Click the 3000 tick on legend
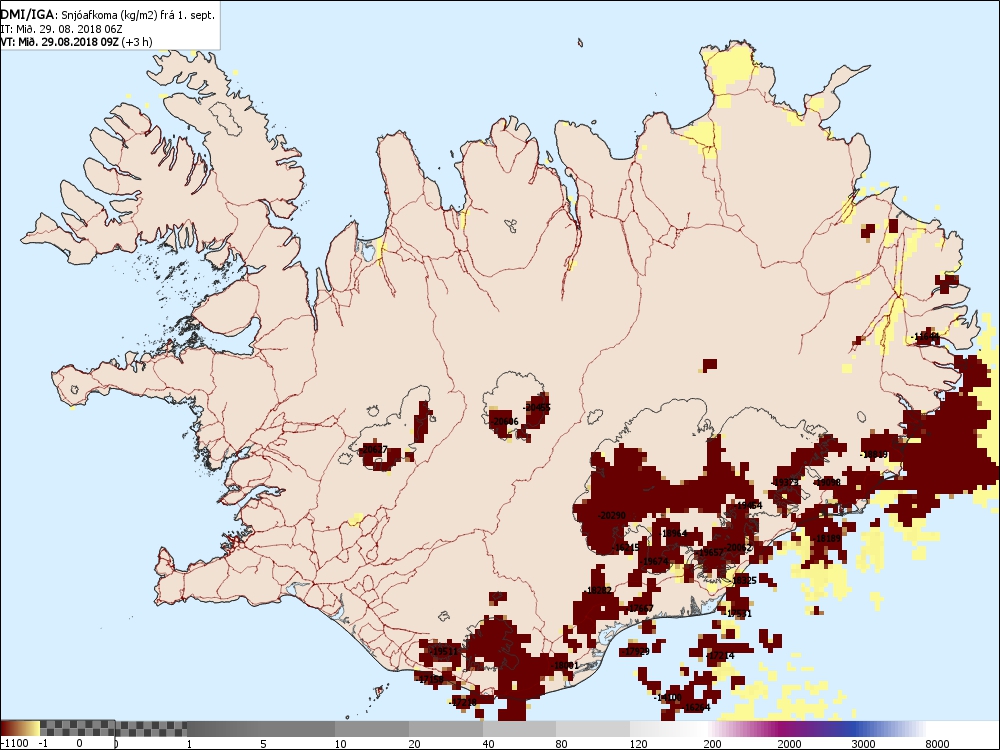The height and width of the screenshot is (750, 1000). (x=863, y=743)
